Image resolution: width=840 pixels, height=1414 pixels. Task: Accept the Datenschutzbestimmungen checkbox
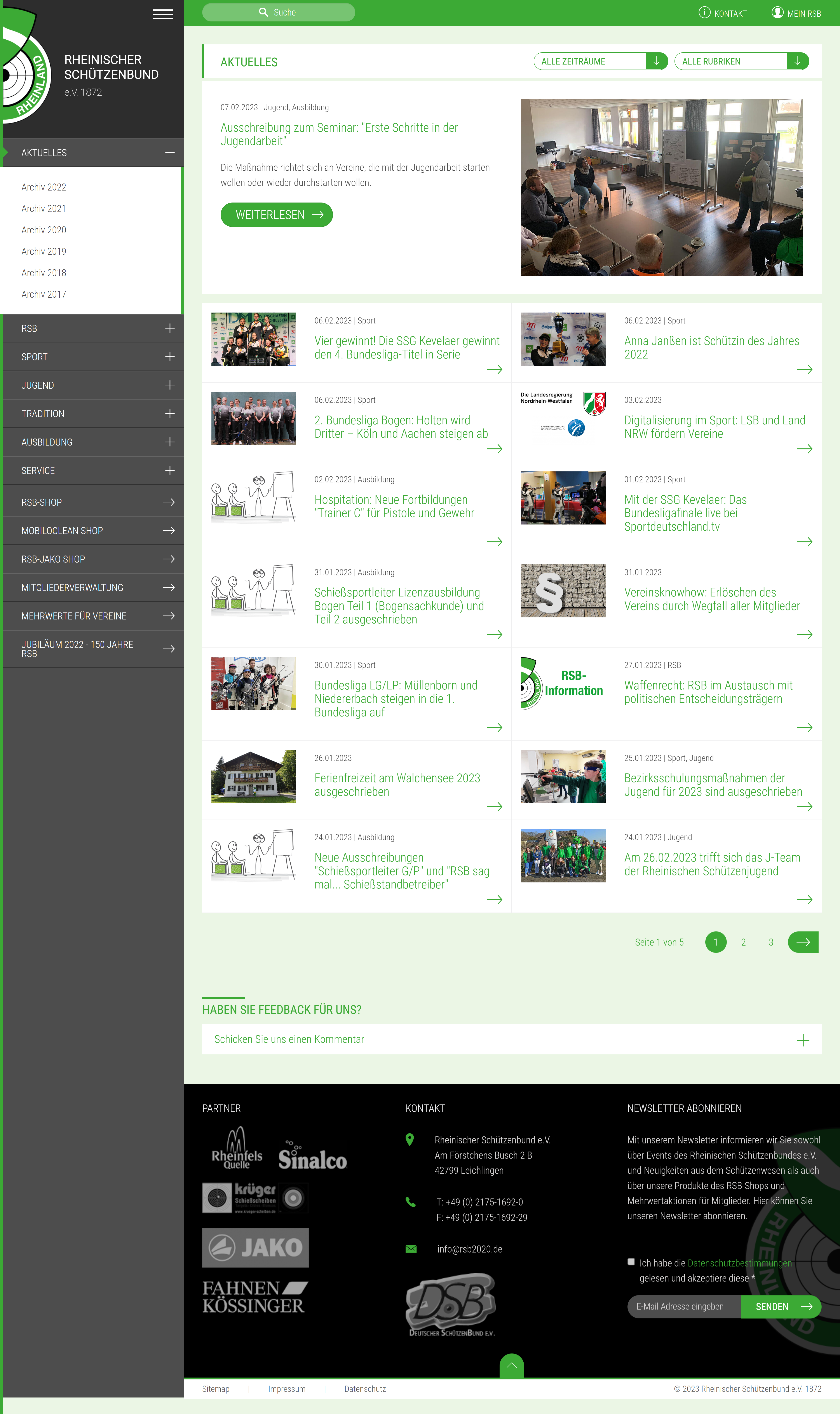click(x=631, y=1262)
